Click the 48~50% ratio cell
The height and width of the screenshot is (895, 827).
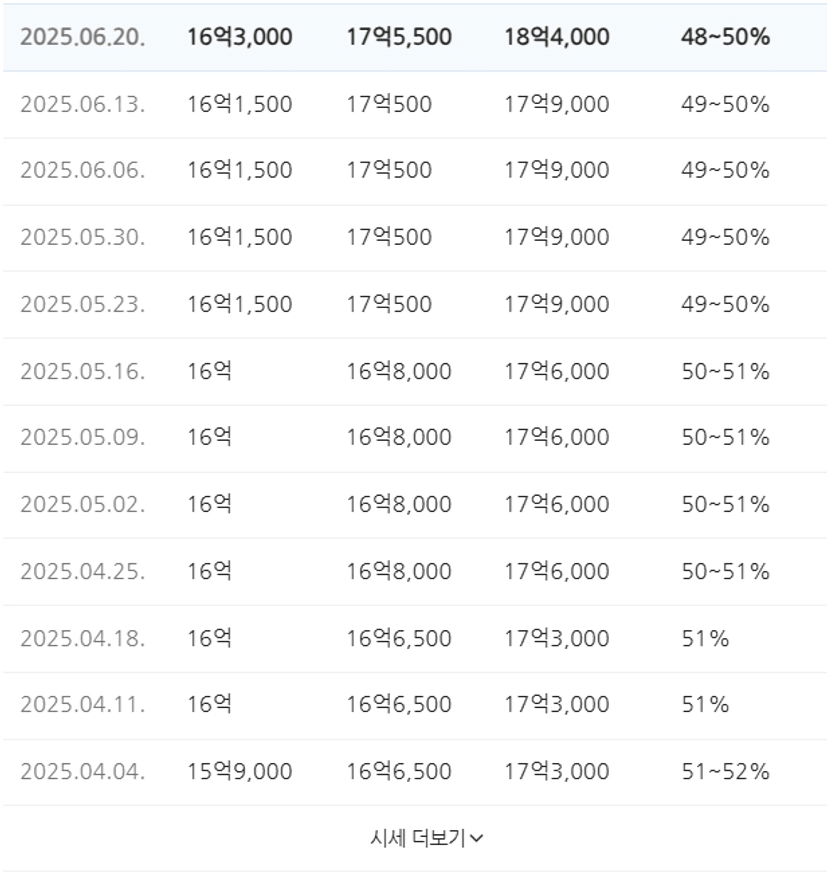725,37
